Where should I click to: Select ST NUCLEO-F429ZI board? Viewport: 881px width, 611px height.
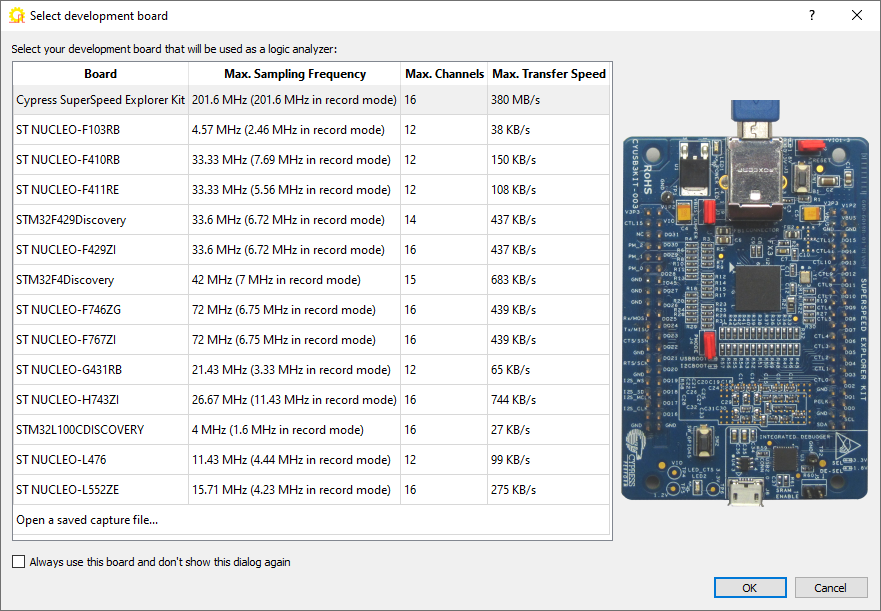pos(311,250)
